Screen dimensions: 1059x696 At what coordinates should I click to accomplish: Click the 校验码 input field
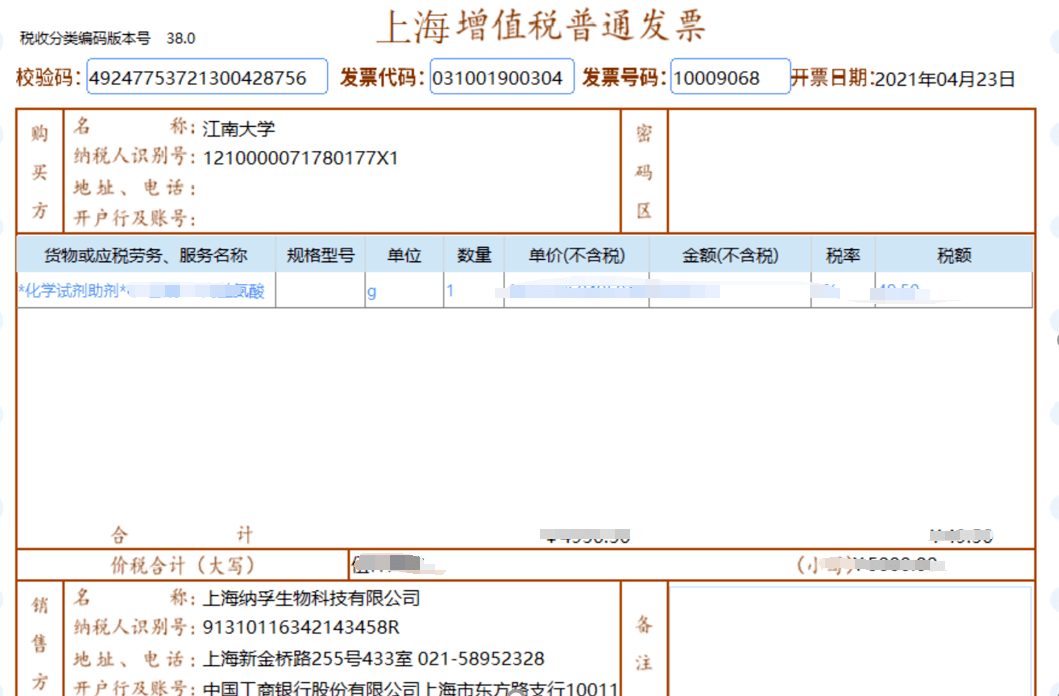coord(207,77)
